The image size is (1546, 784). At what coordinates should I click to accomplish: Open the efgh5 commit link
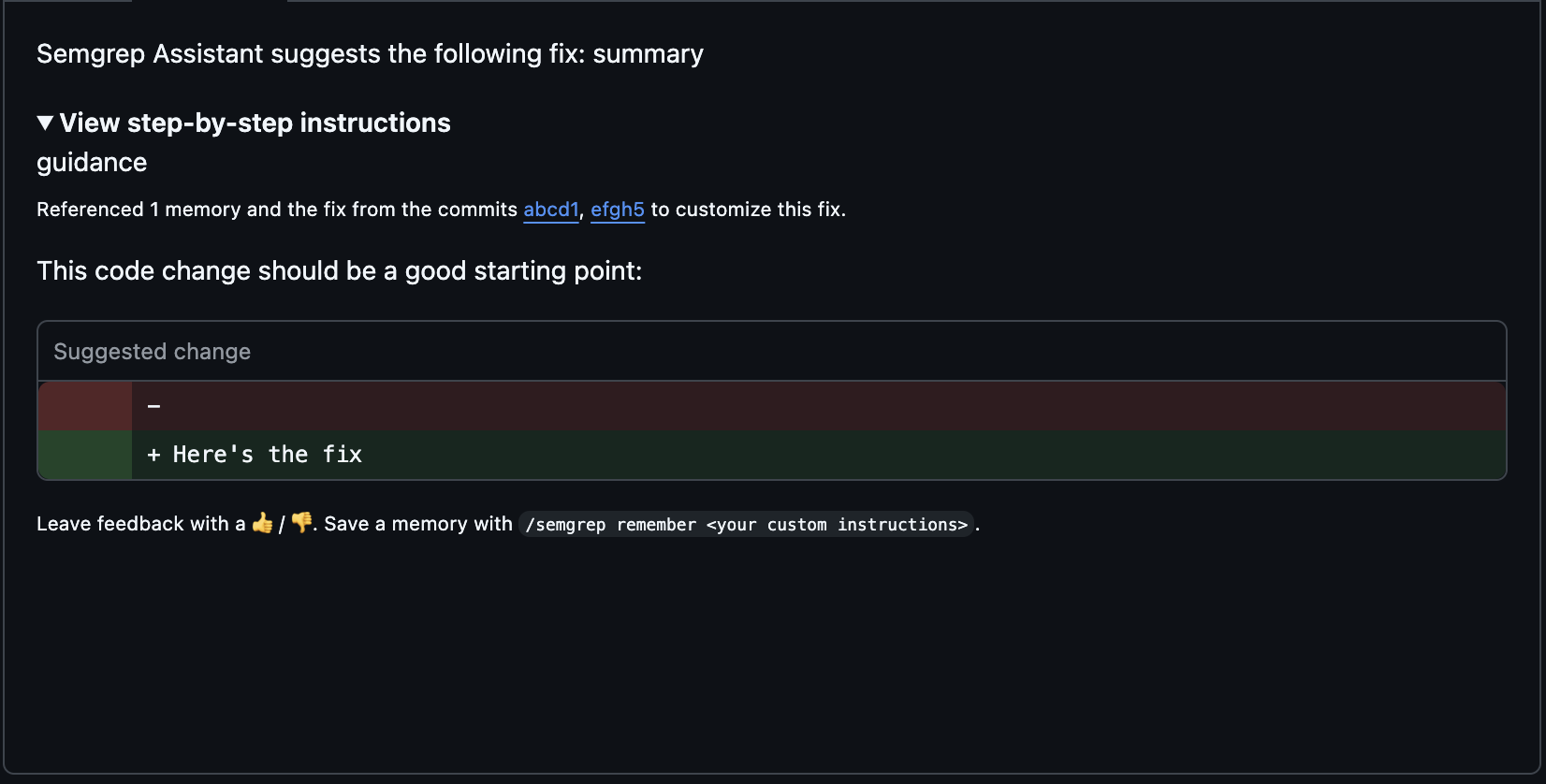pyautogui.click(x=617, y=210)
